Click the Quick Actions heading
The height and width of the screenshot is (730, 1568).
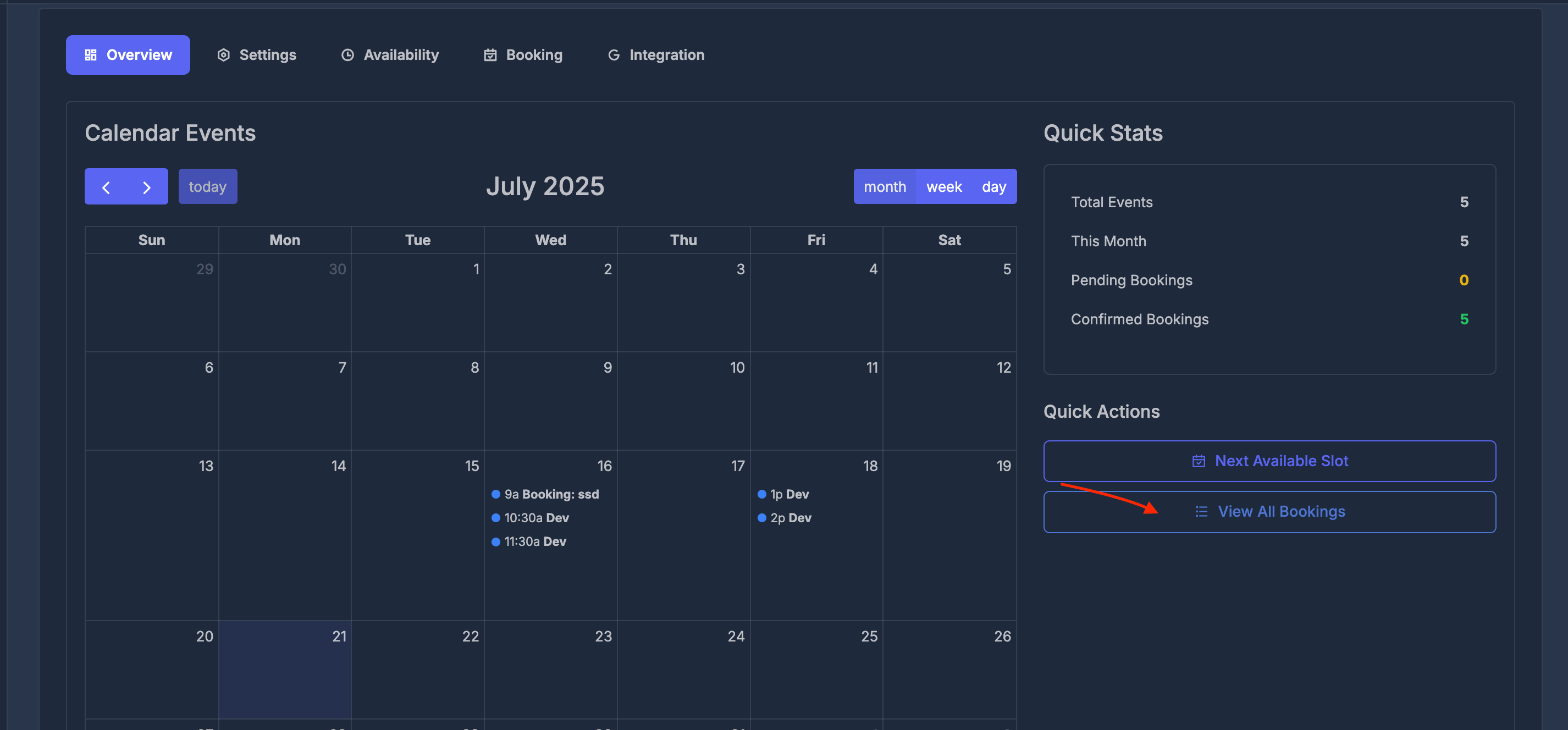click(x=1102, y=412)
